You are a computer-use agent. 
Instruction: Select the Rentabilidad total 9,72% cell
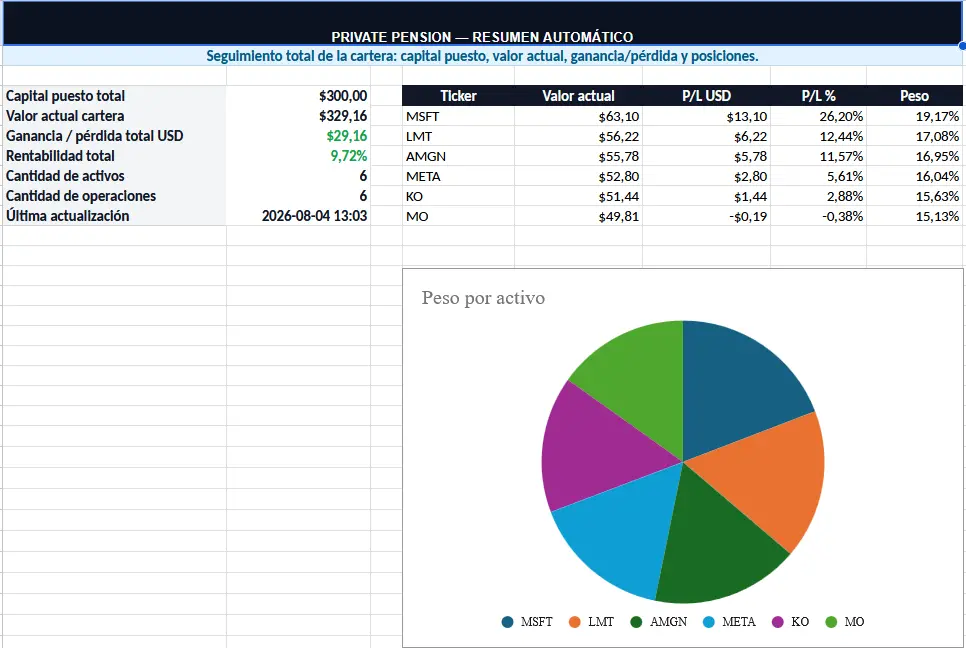pyautogui.click(x=298, y=156)
